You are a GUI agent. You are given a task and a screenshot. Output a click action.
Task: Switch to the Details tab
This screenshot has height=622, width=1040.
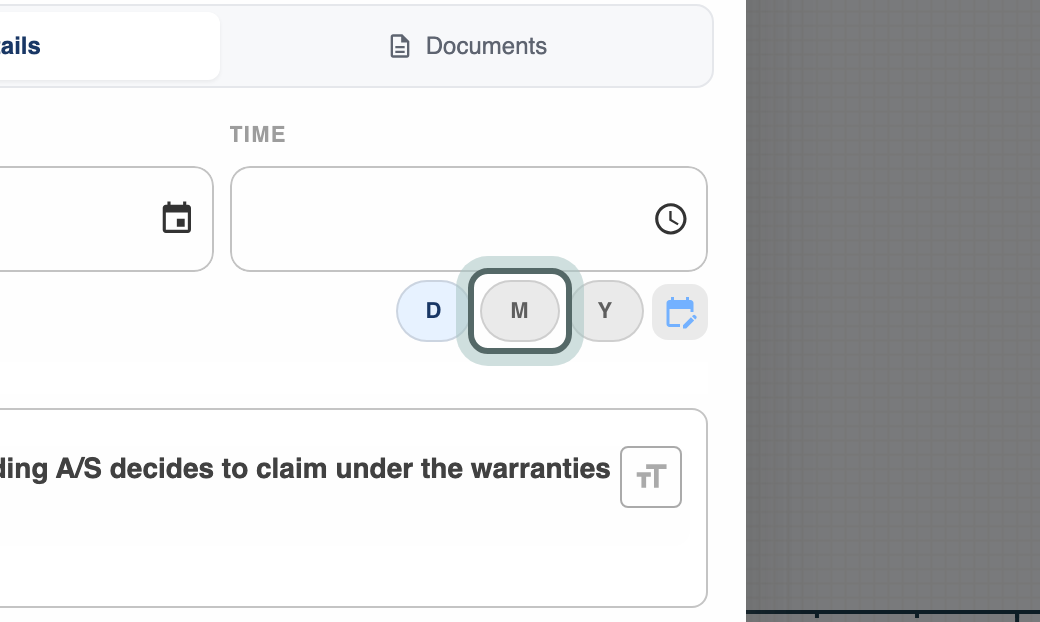109,46
